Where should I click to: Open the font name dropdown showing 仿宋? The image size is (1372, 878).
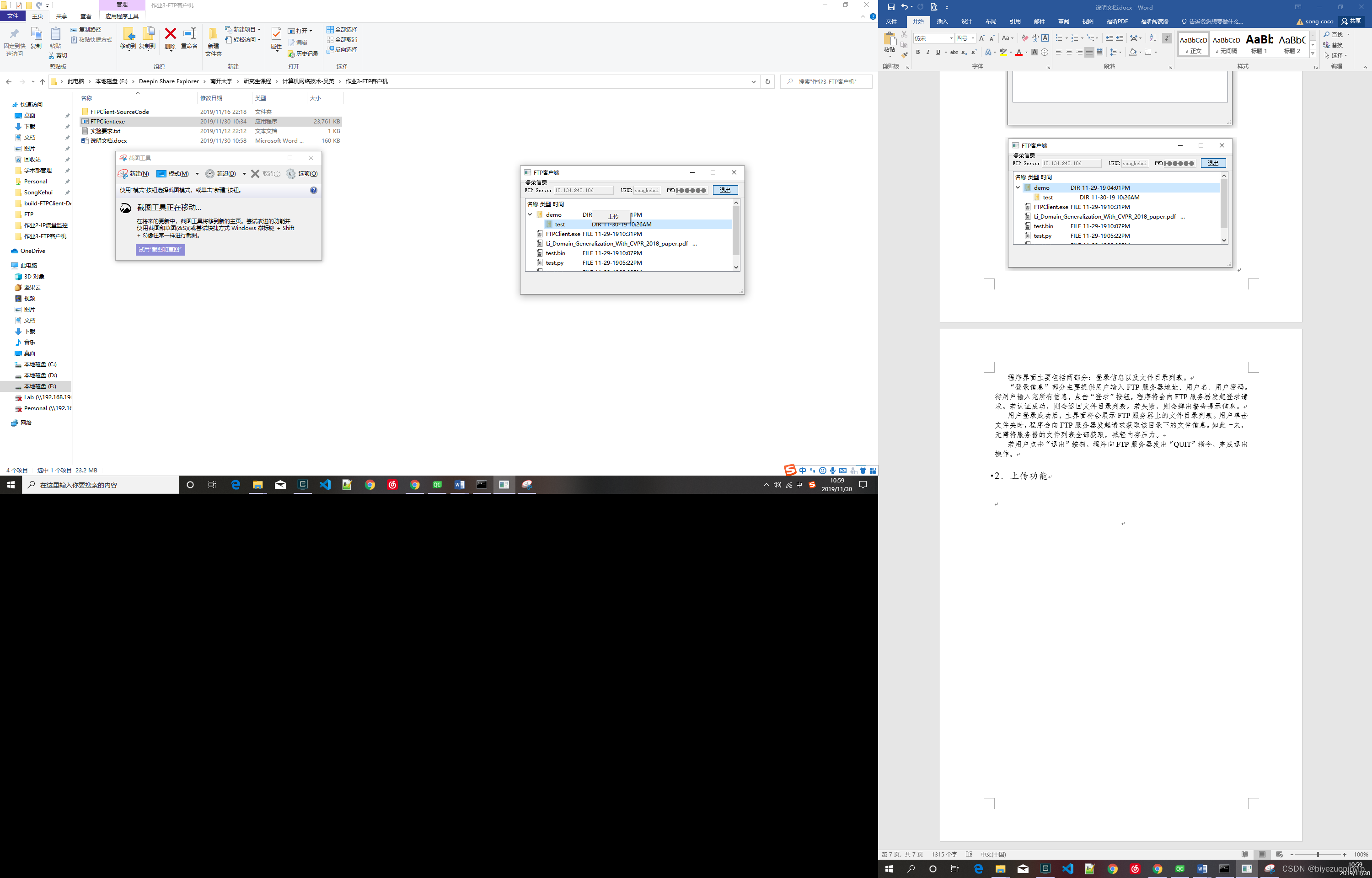click(x=951, y=38)
